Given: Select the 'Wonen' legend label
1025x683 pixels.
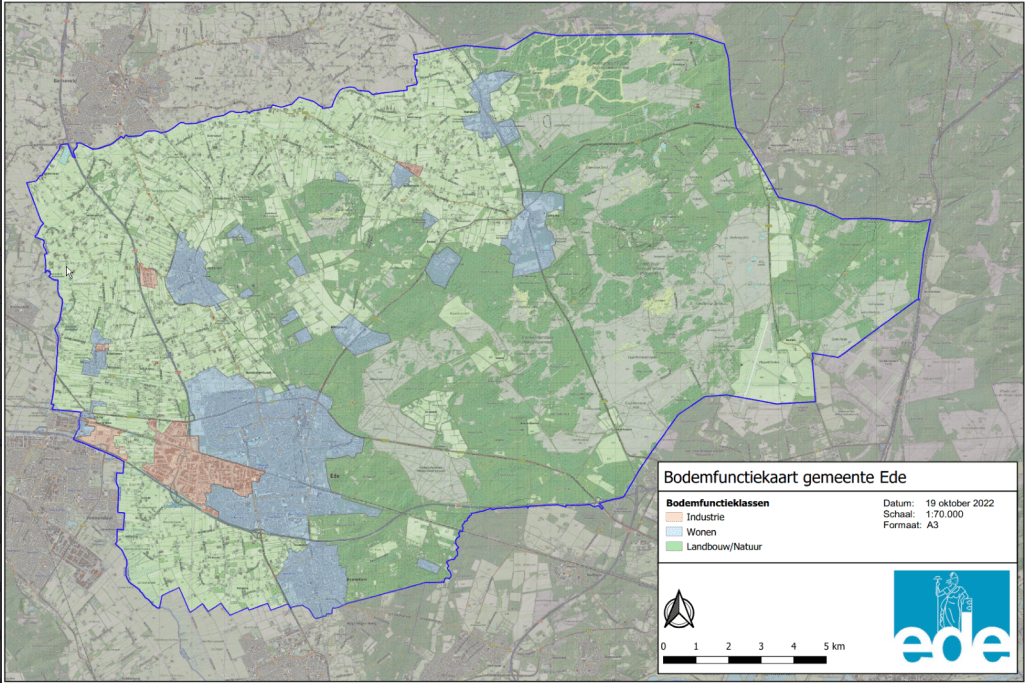Looking at the screenshot, I should (702, 532).
